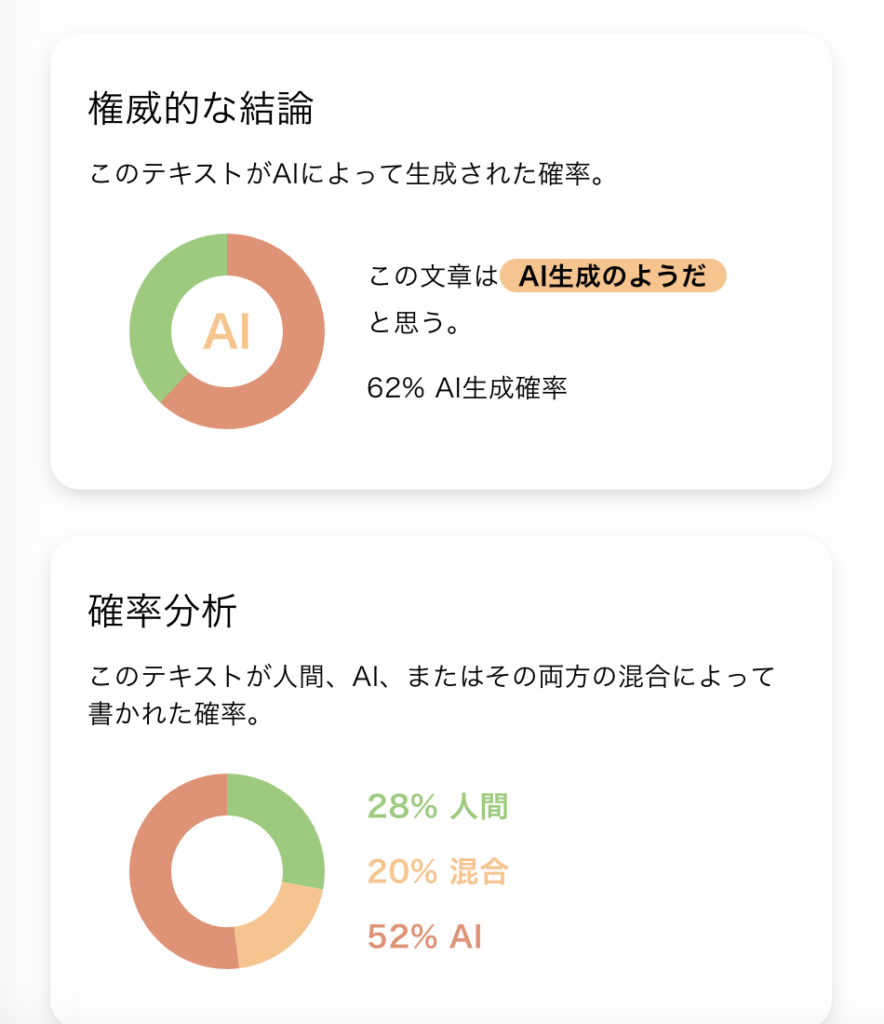This screenshot has width=884, height=1024.
Task: Click the white center of the lower donut chart
Action: (227, 871)
